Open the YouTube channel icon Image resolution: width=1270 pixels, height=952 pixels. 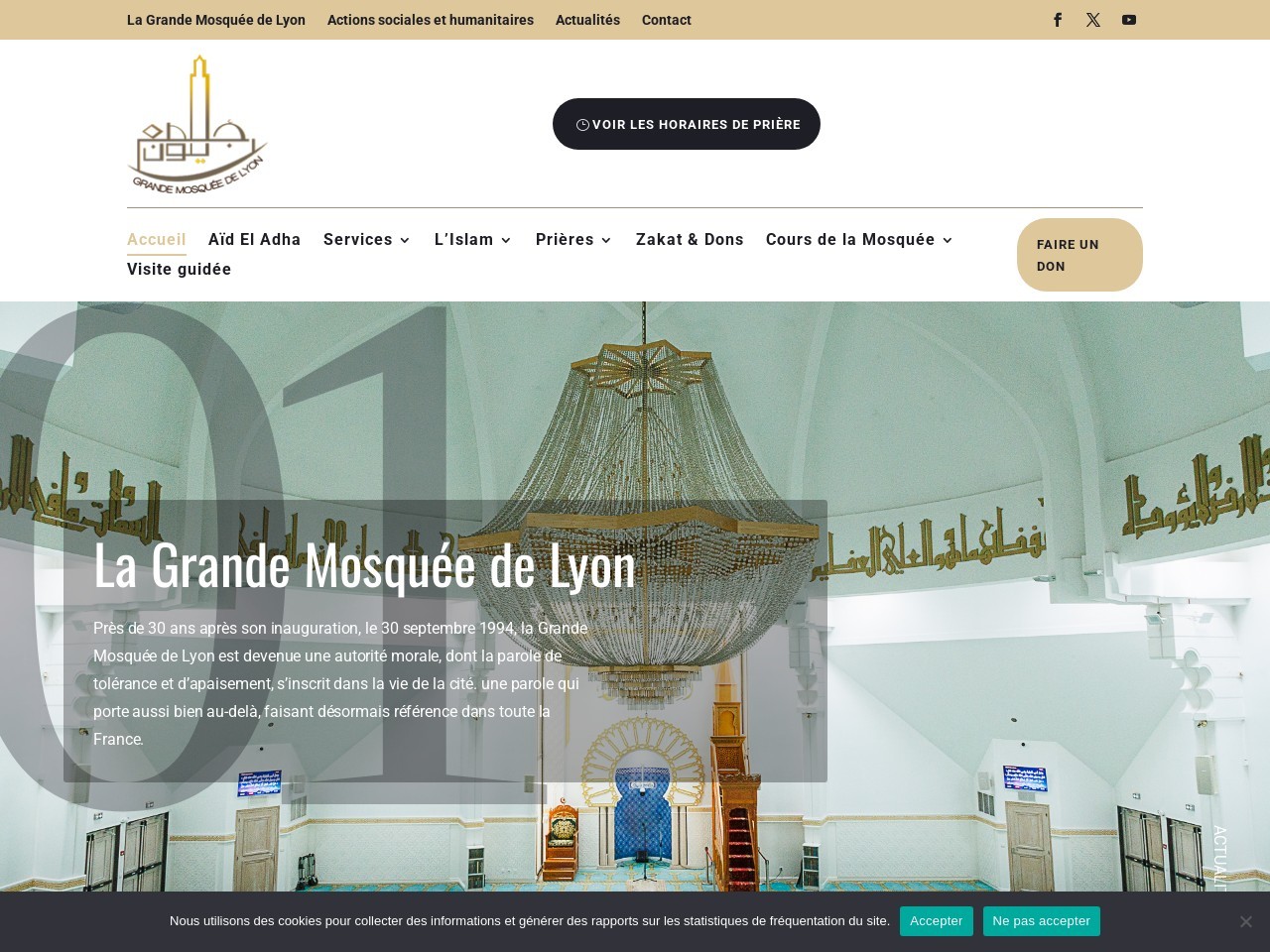(1129, 20)
